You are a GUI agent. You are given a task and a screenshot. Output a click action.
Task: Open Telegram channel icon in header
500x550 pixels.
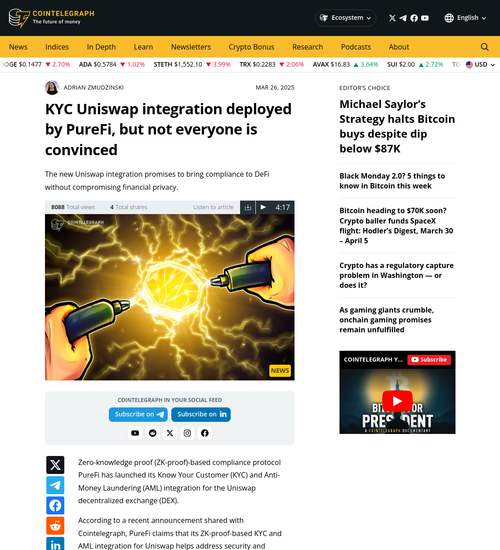[403, 18]
